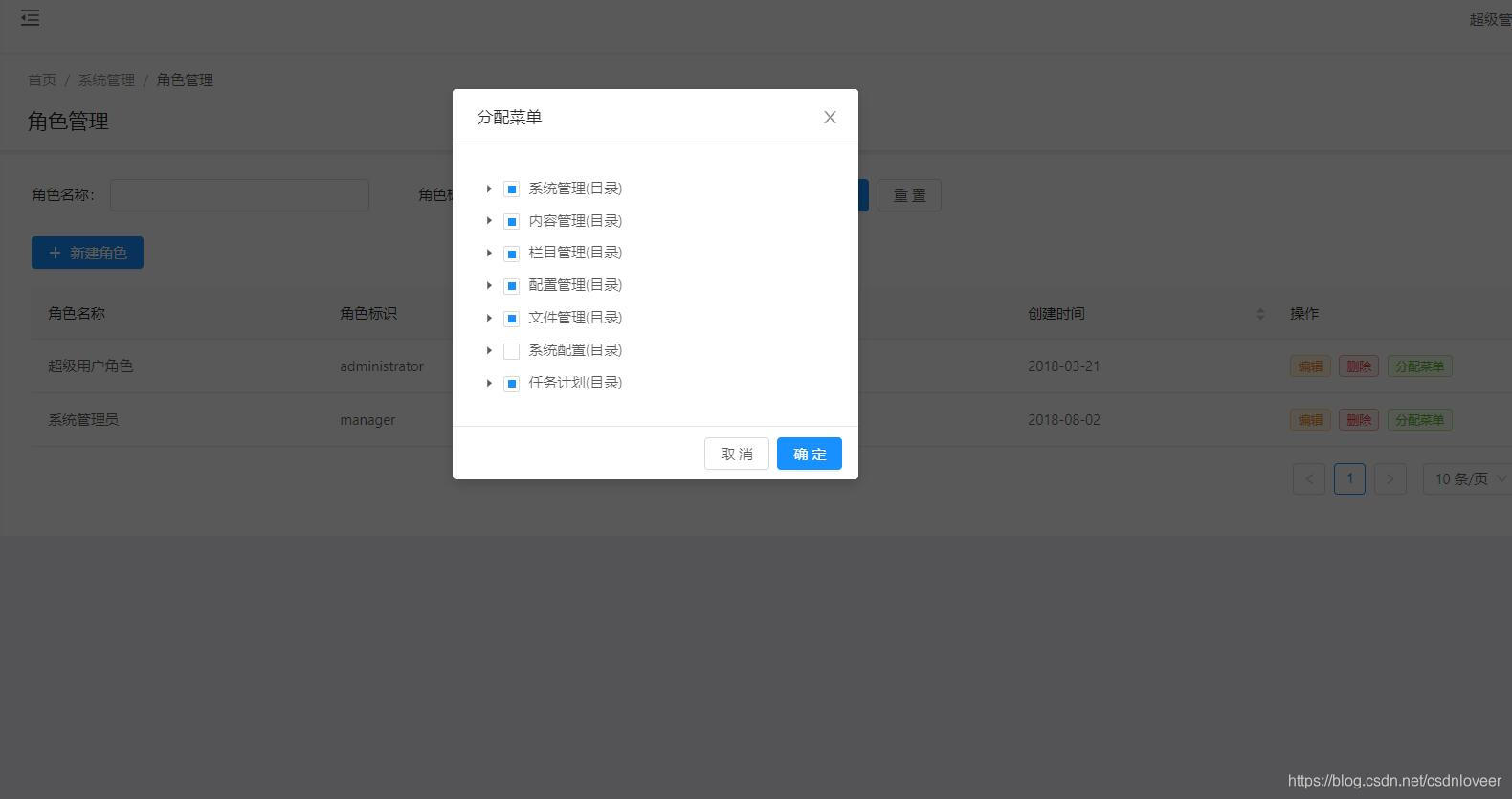Toggle 栏目管理(目录) checkbox
This screenshot has width=1512, height=799.
512,254
